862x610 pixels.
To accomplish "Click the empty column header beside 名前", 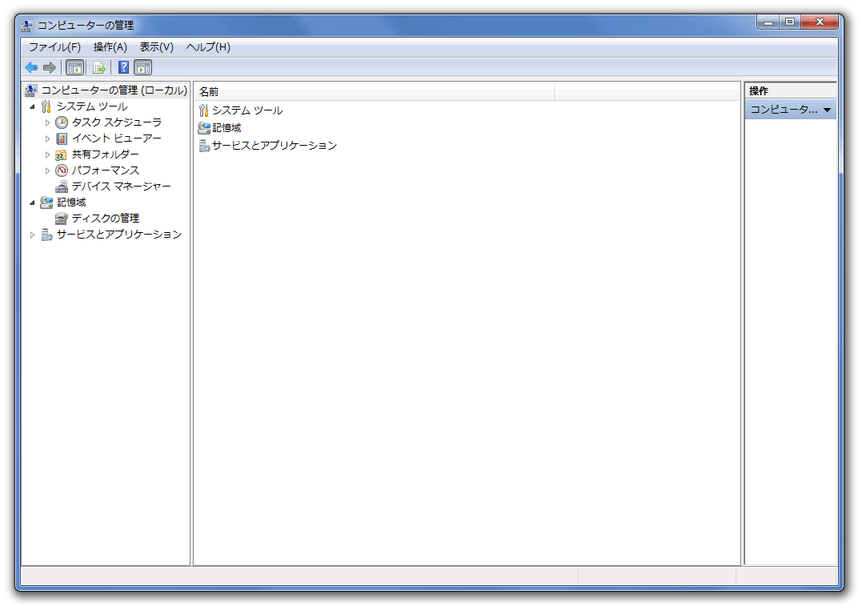I will pos(647,92).
